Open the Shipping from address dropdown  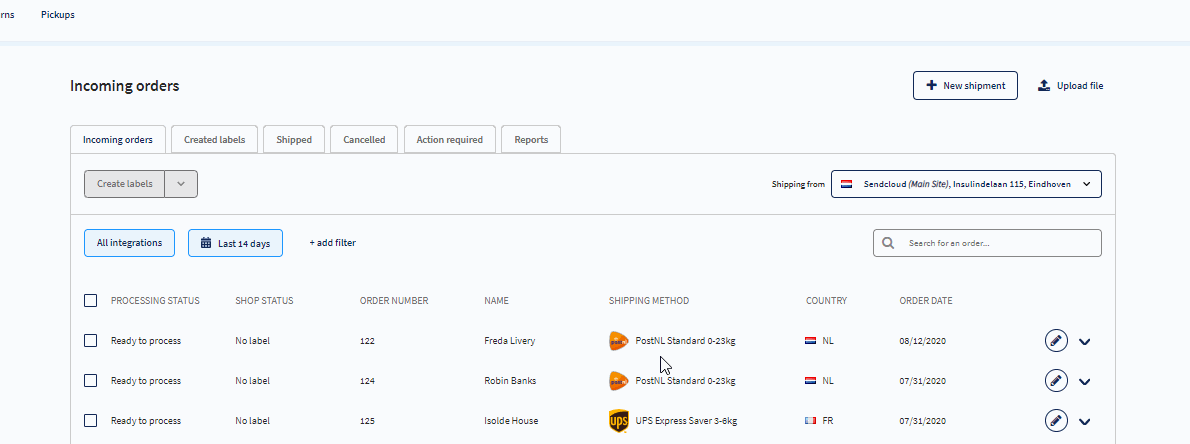click(x=966, y=184)
